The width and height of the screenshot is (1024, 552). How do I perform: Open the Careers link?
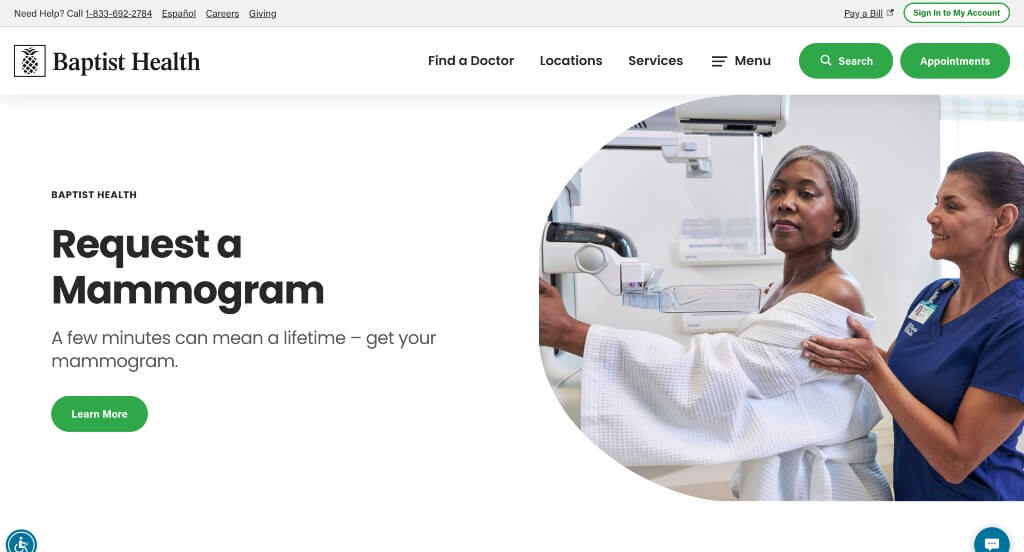(x=222, y=13)
